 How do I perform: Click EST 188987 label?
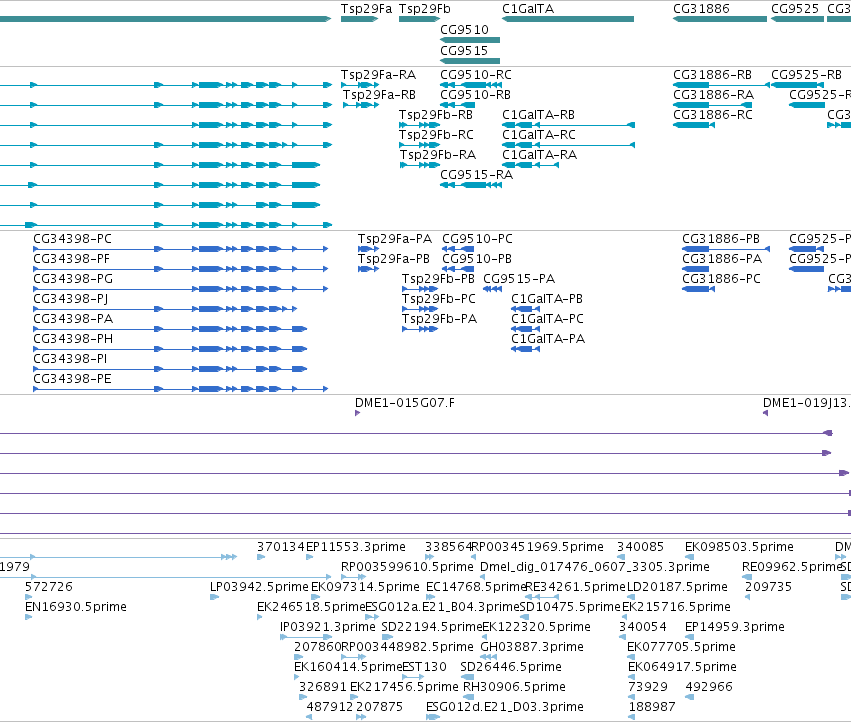pyautogui.click(x=652, y=707)
